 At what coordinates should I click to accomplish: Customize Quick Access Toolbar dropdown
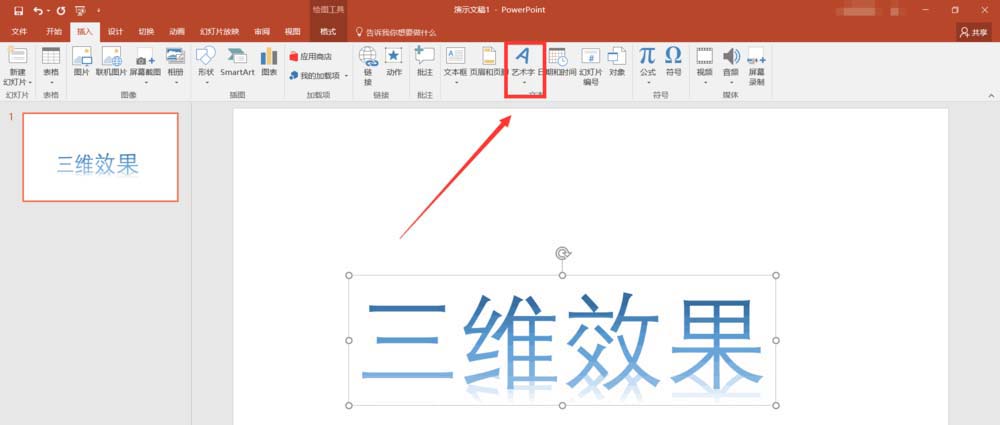99,11
